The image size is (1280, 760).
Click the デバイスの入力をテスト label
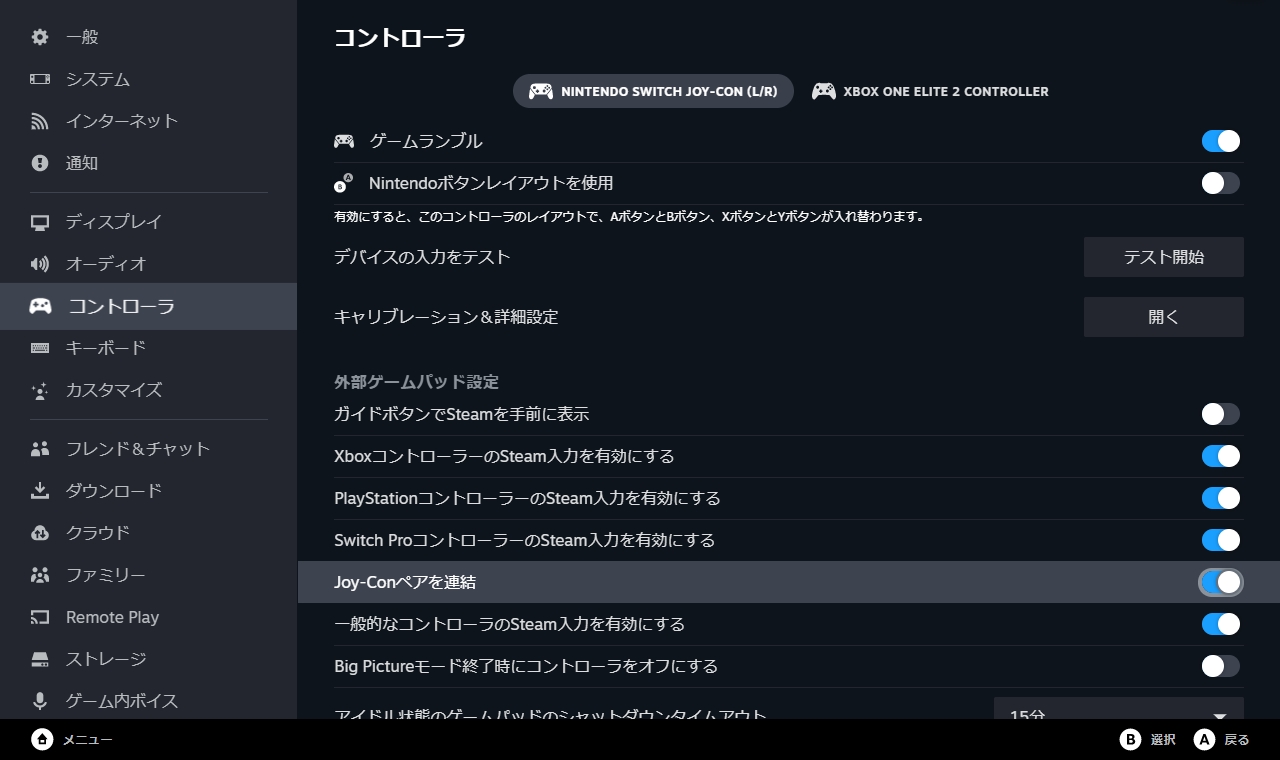pyautogui.click(x=422, y=257)
